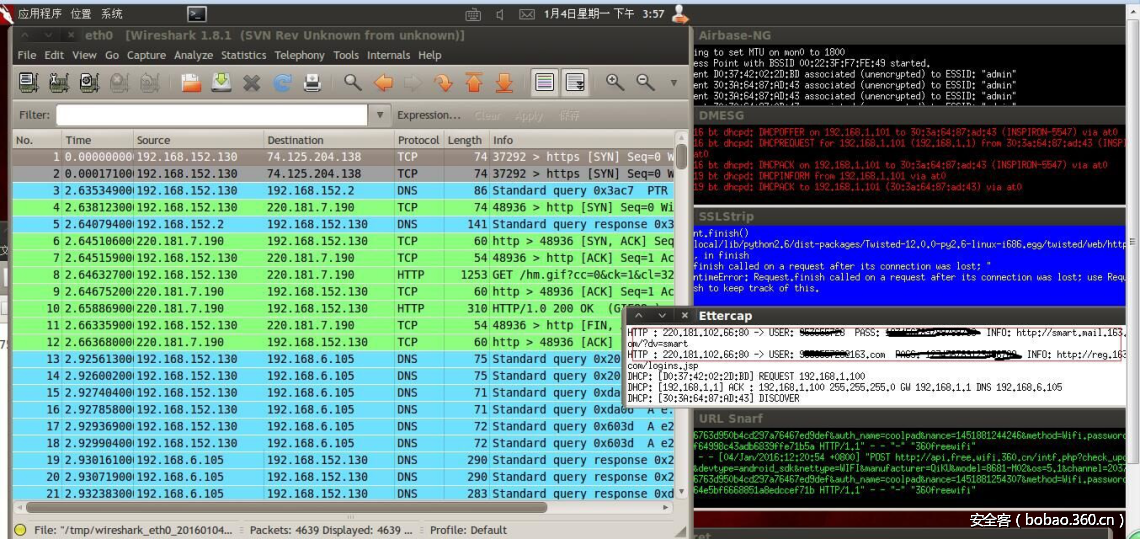Viewport: 1140px width, 539px height.
Task: Save the capture file
Action: pos(222,83)
